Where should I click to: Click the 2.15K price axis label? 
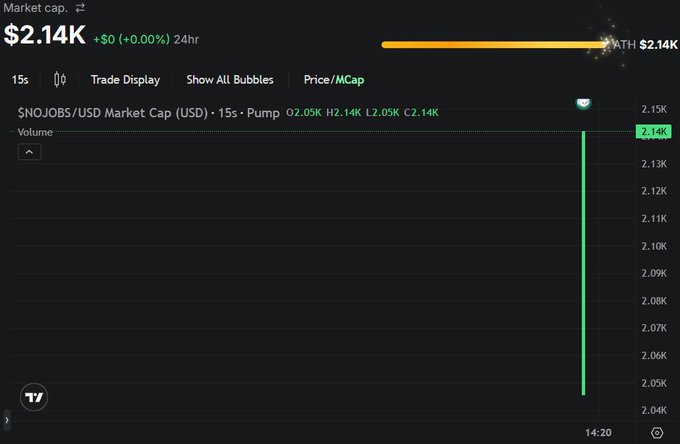point(654,109)
